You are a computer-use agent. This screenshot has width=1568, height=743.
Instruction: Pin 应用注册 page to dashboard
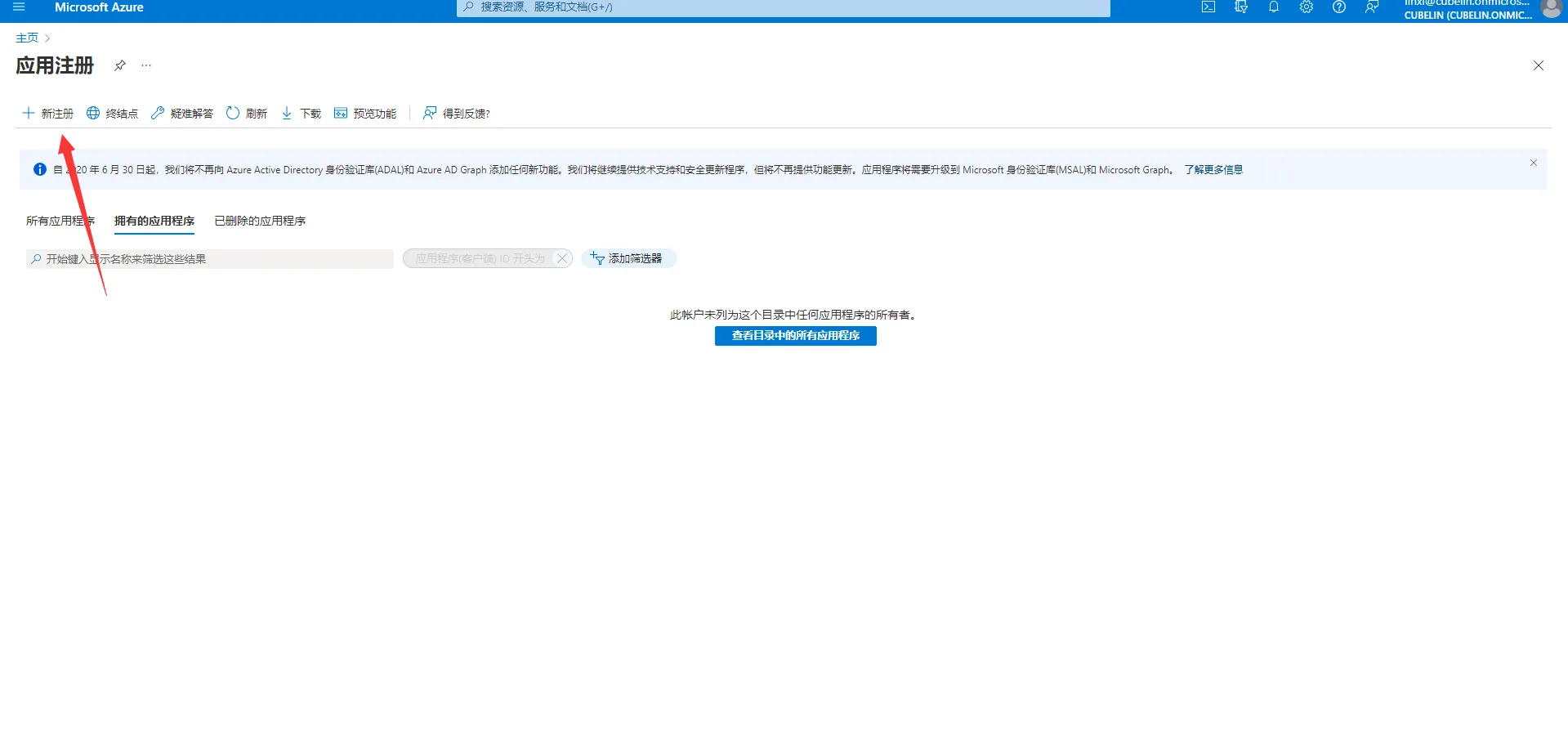click(119, 65)
